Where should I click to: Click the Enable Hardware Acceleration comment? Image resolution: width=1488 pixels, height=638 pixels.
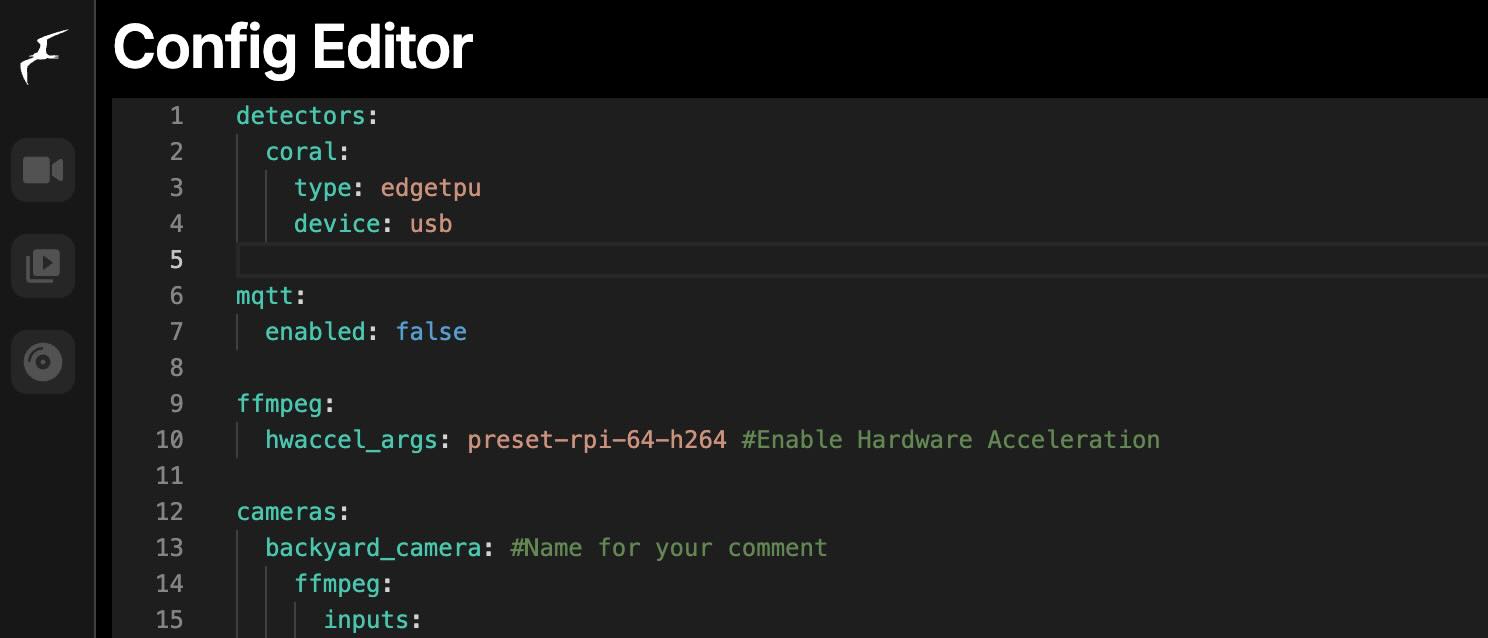click(x=951, y=440)
